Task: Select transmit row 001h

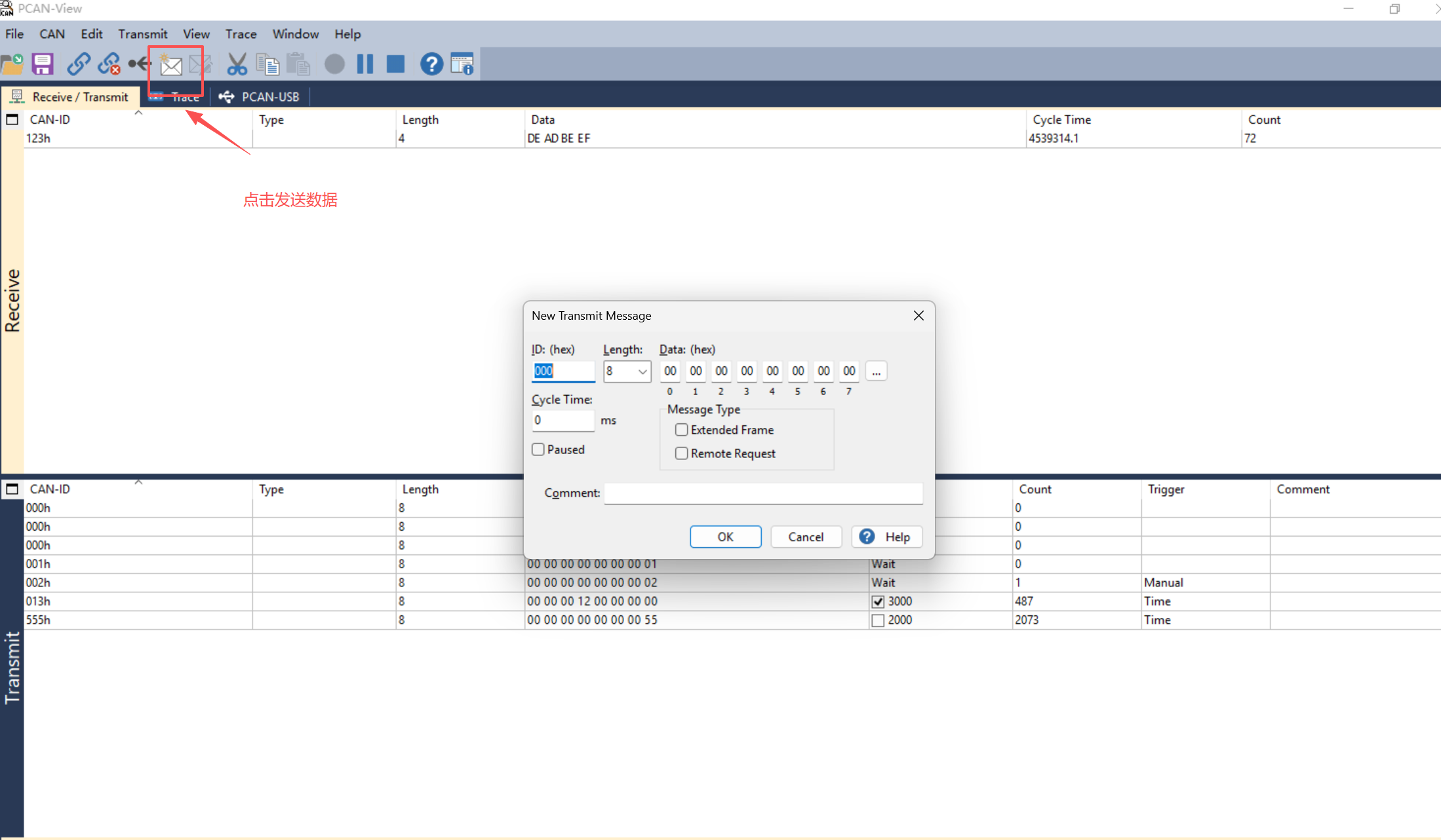Action: pyautogui.click(x=732, y=564)
